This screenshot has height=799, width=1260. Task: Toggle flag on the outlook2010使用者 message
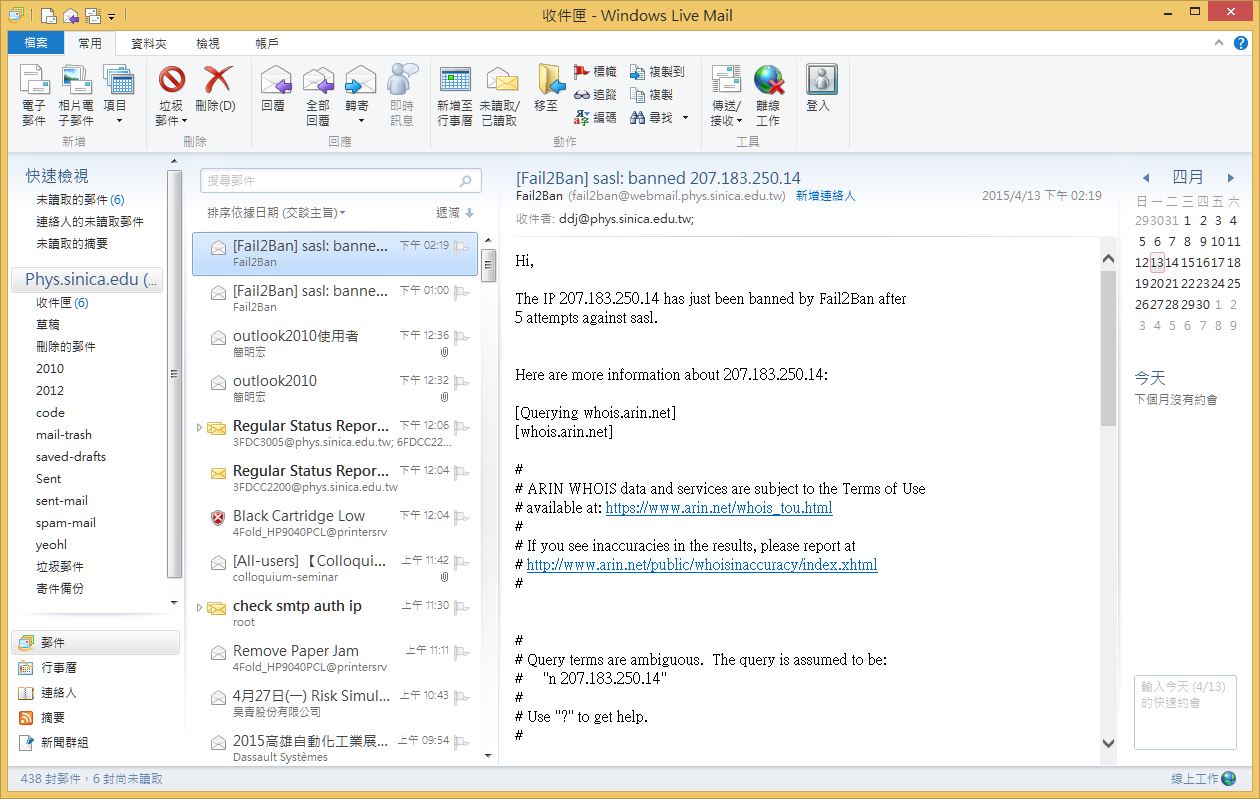[461, 336]
